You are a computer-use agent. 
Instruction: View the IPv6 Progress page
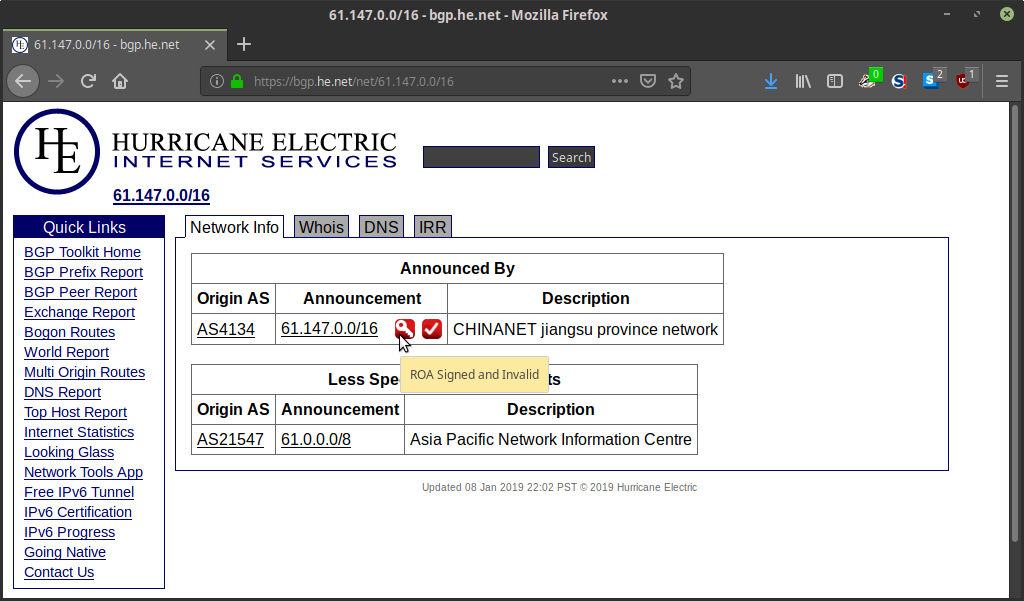(x=69, y=532)
